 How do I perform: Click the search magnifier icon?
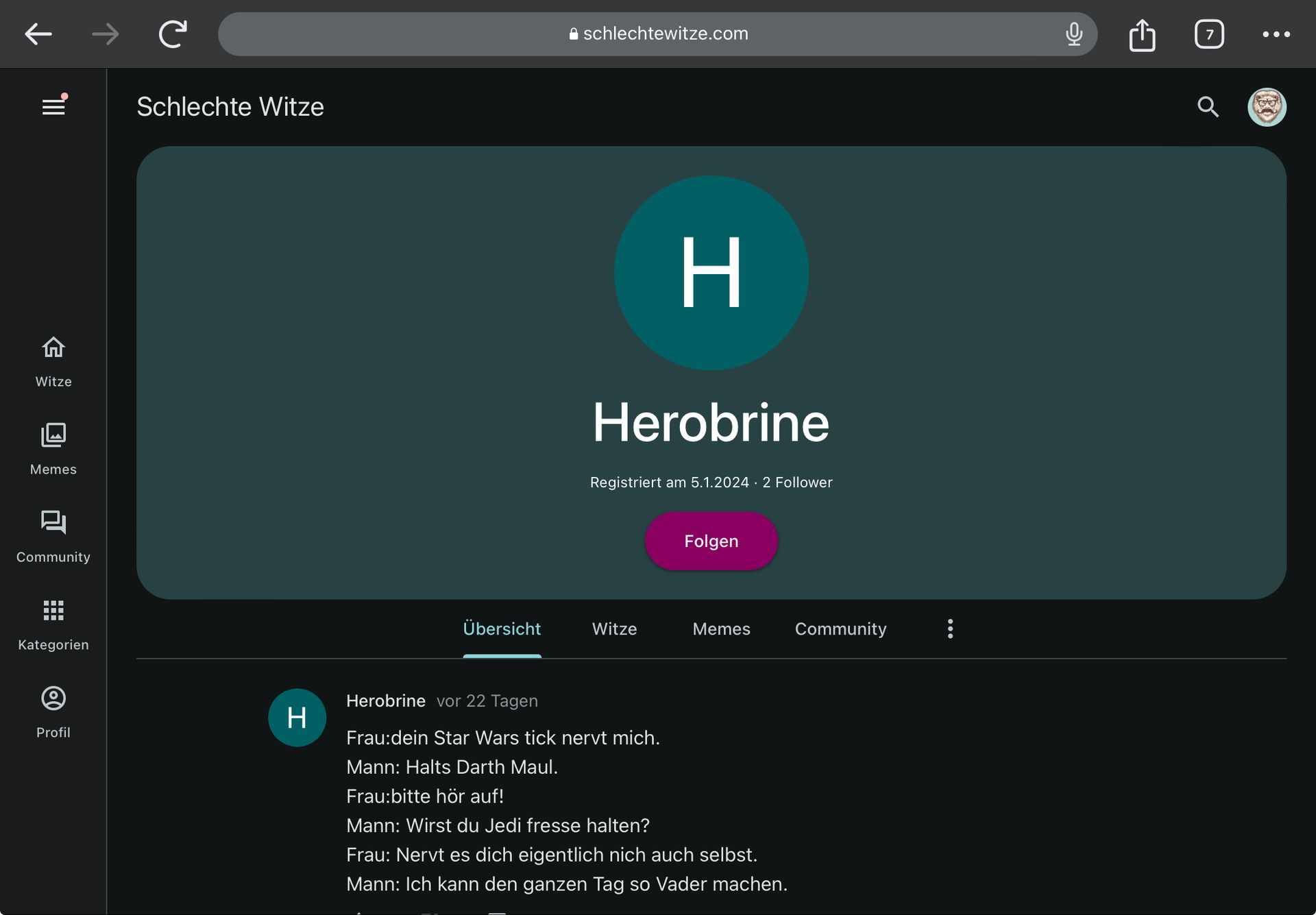pos(1208,107)
